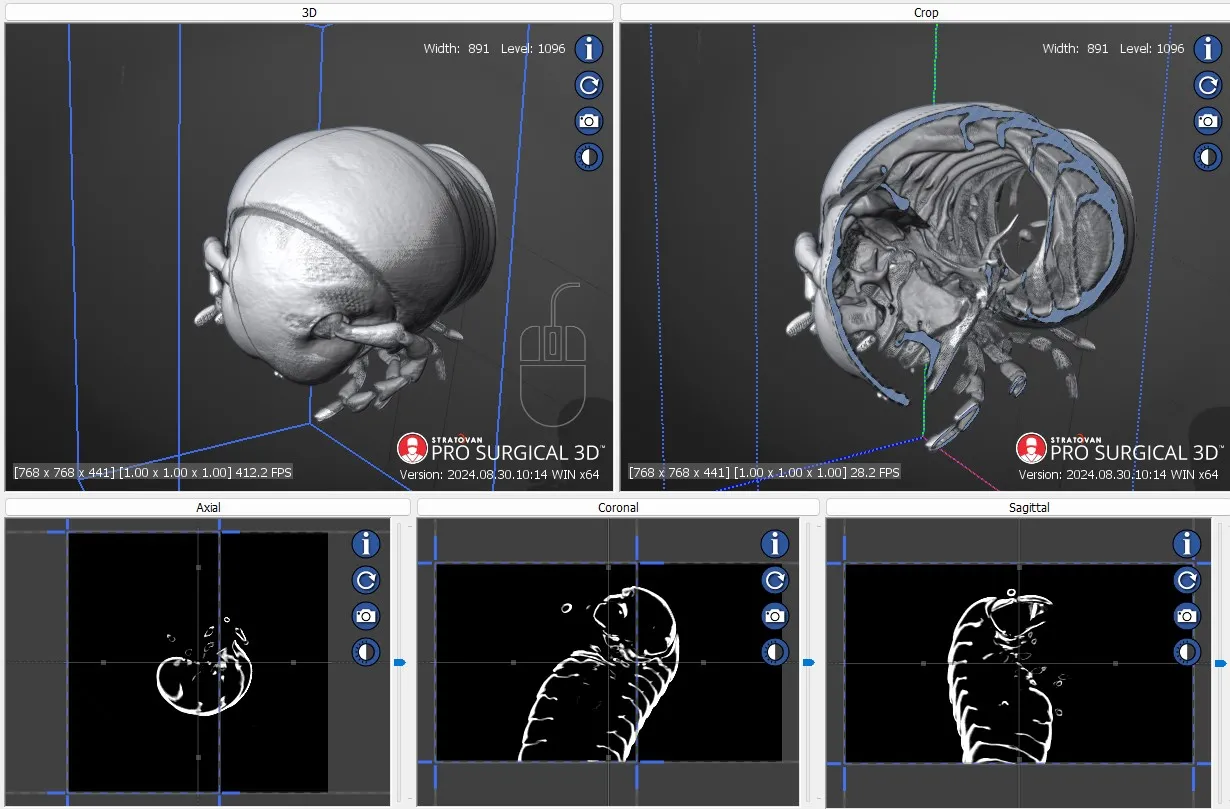Screen dimensions: 1230x809
Task: Show info for the Crop view
Action: tap(1207, 48)
